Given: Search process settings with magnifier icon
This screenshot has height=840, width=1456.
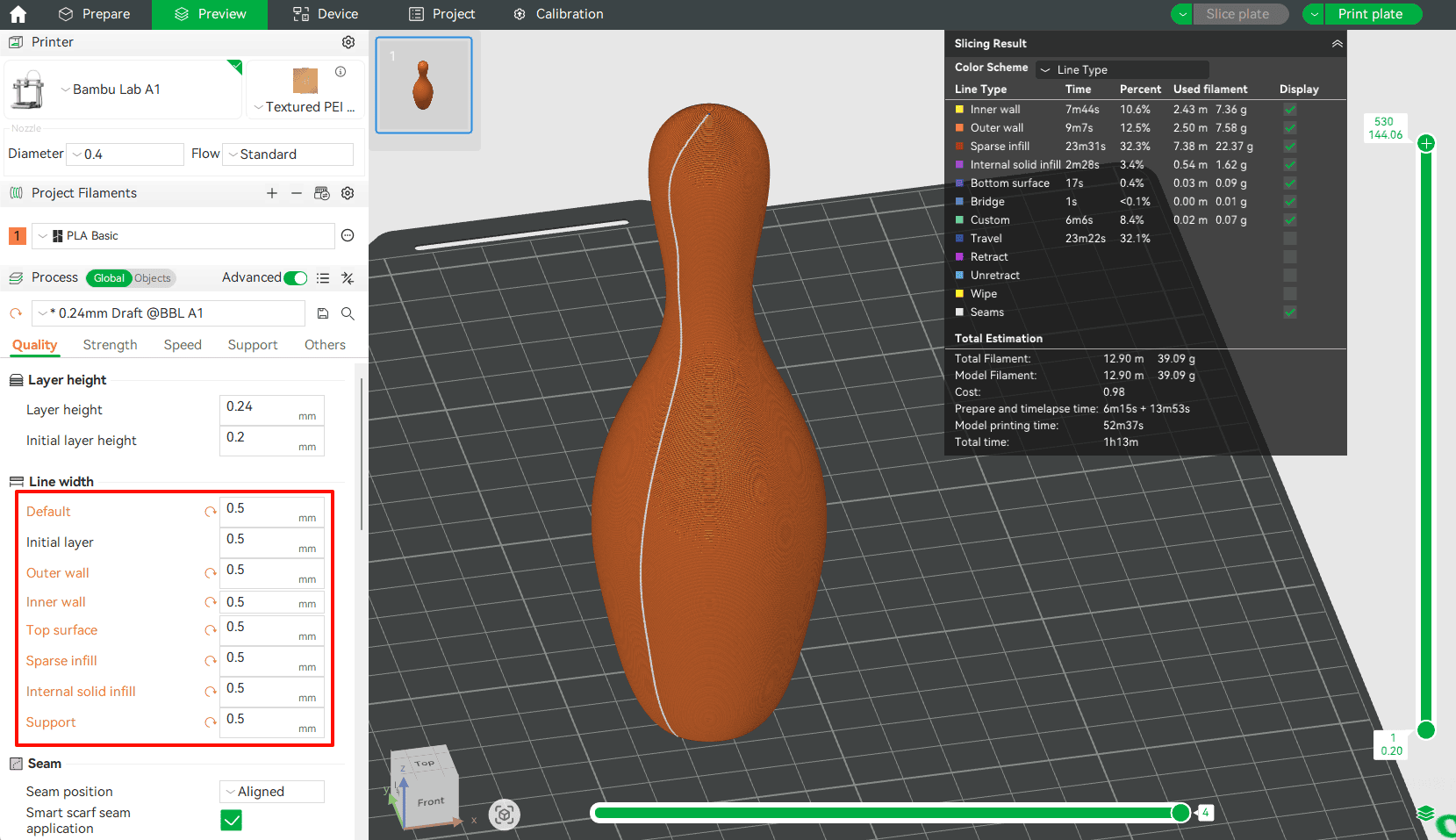Looking at the screenshot, I should tap(348, 313).
